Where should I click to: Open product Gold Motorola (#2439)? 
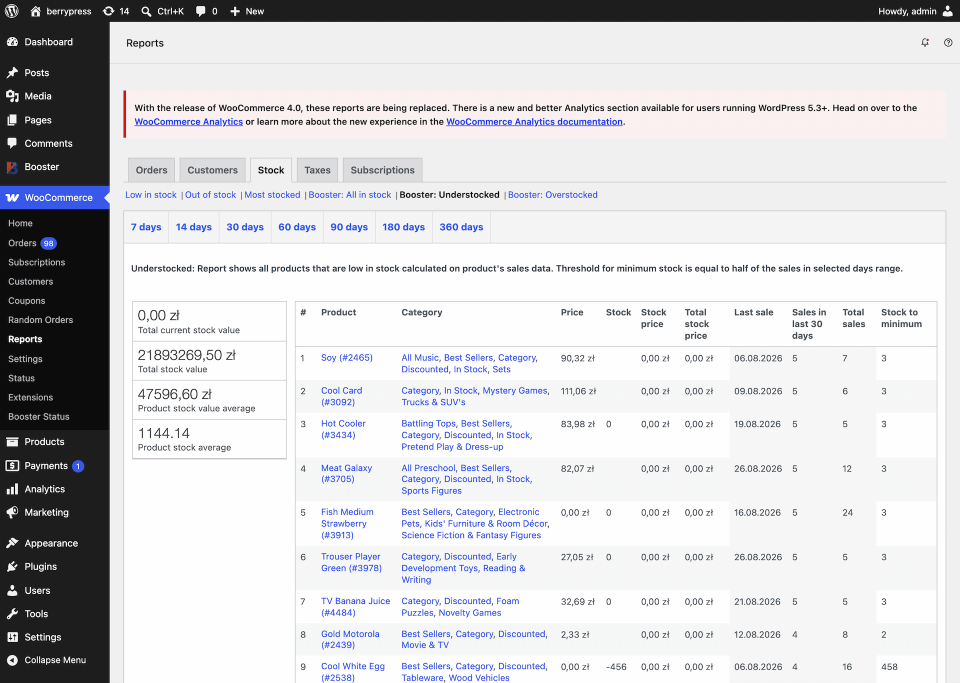(x=350, y=640)
